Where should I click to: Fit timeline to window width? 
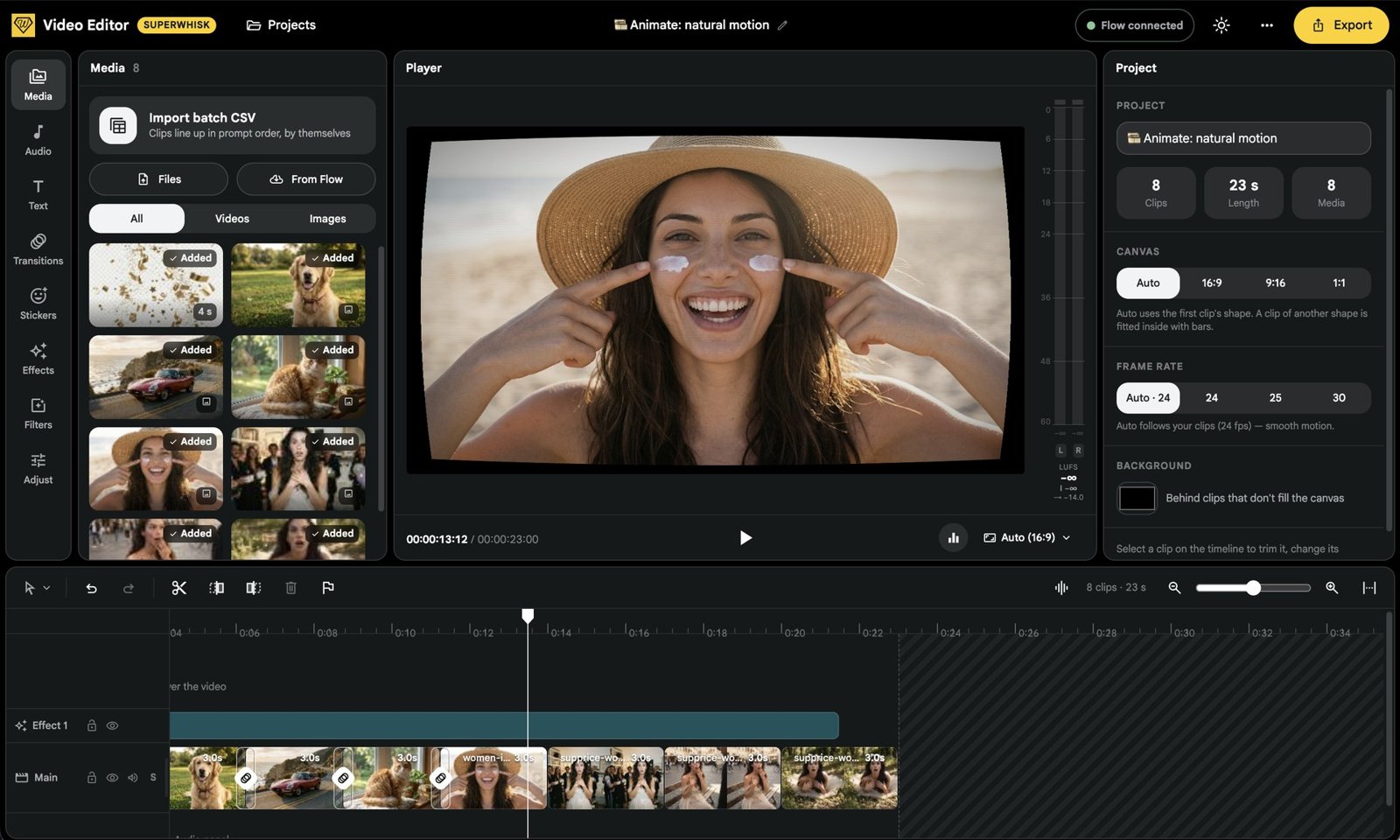pyautogui.click(x=1369, y=588)
